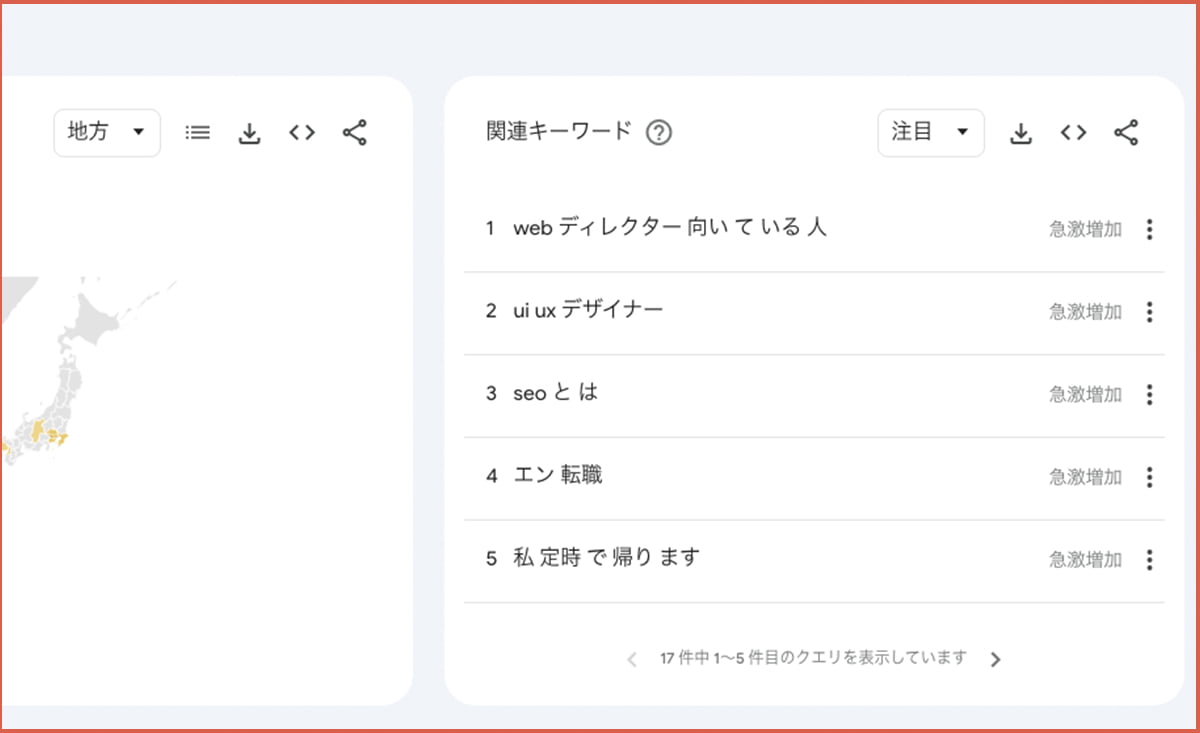
Task: Share the related keywords panel
Action: [x=1126, y=132]
